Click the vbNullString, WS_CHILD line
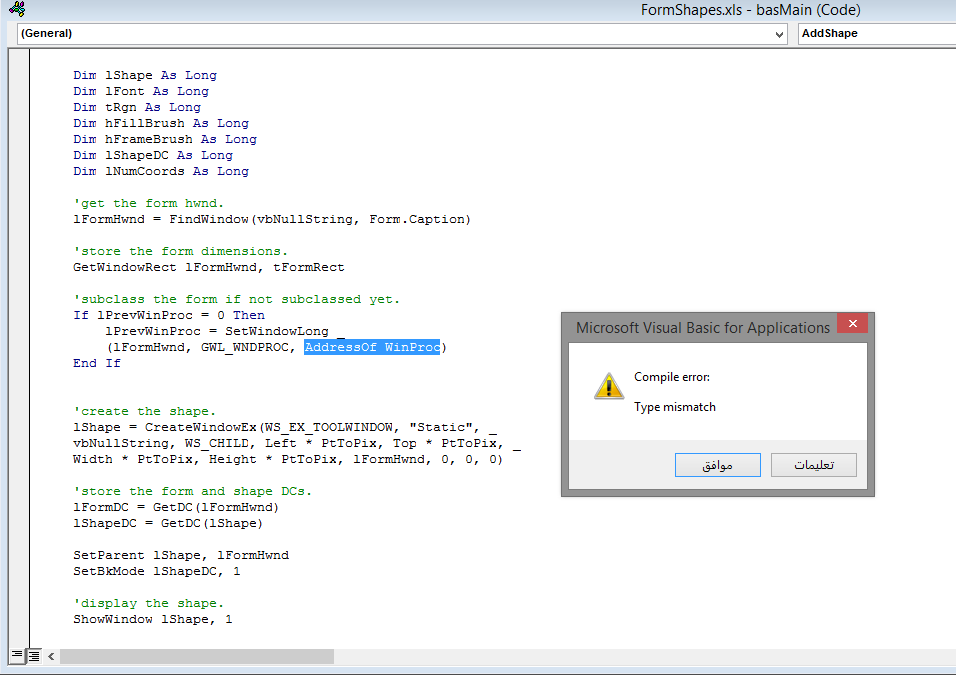 pos(297,443)
